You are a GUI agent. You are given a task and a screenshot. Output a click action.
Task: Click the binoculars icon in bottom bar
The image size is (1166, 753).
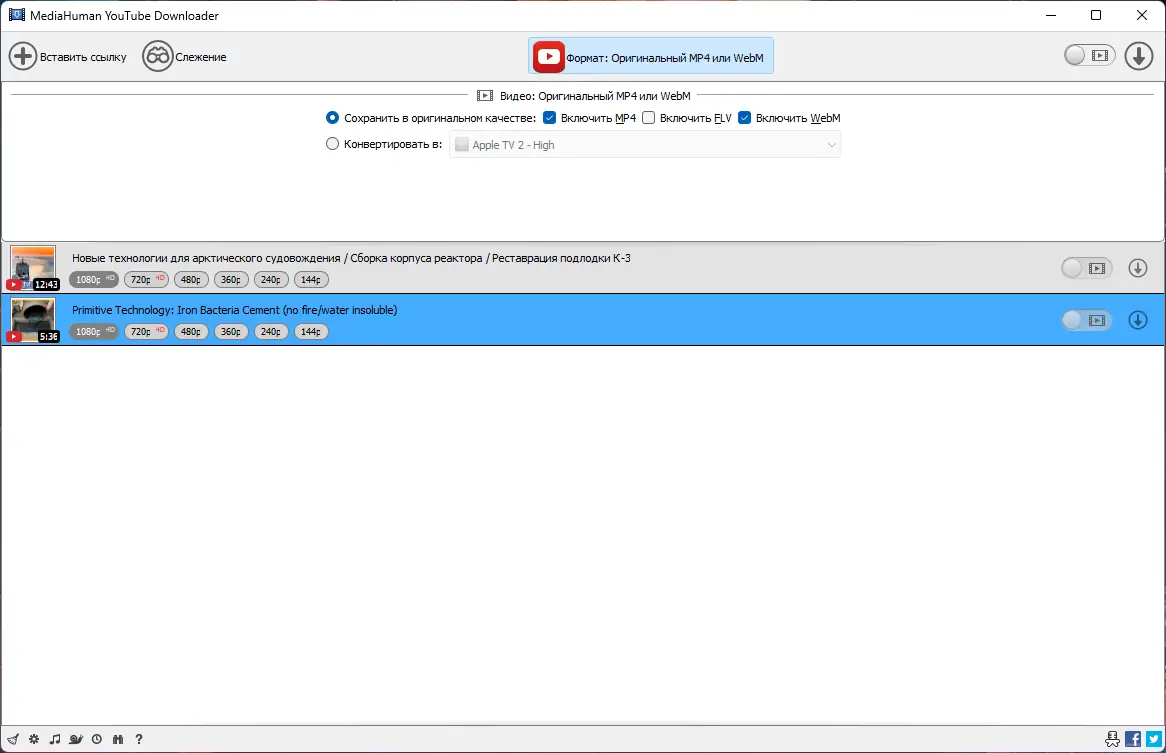point(117,739)
